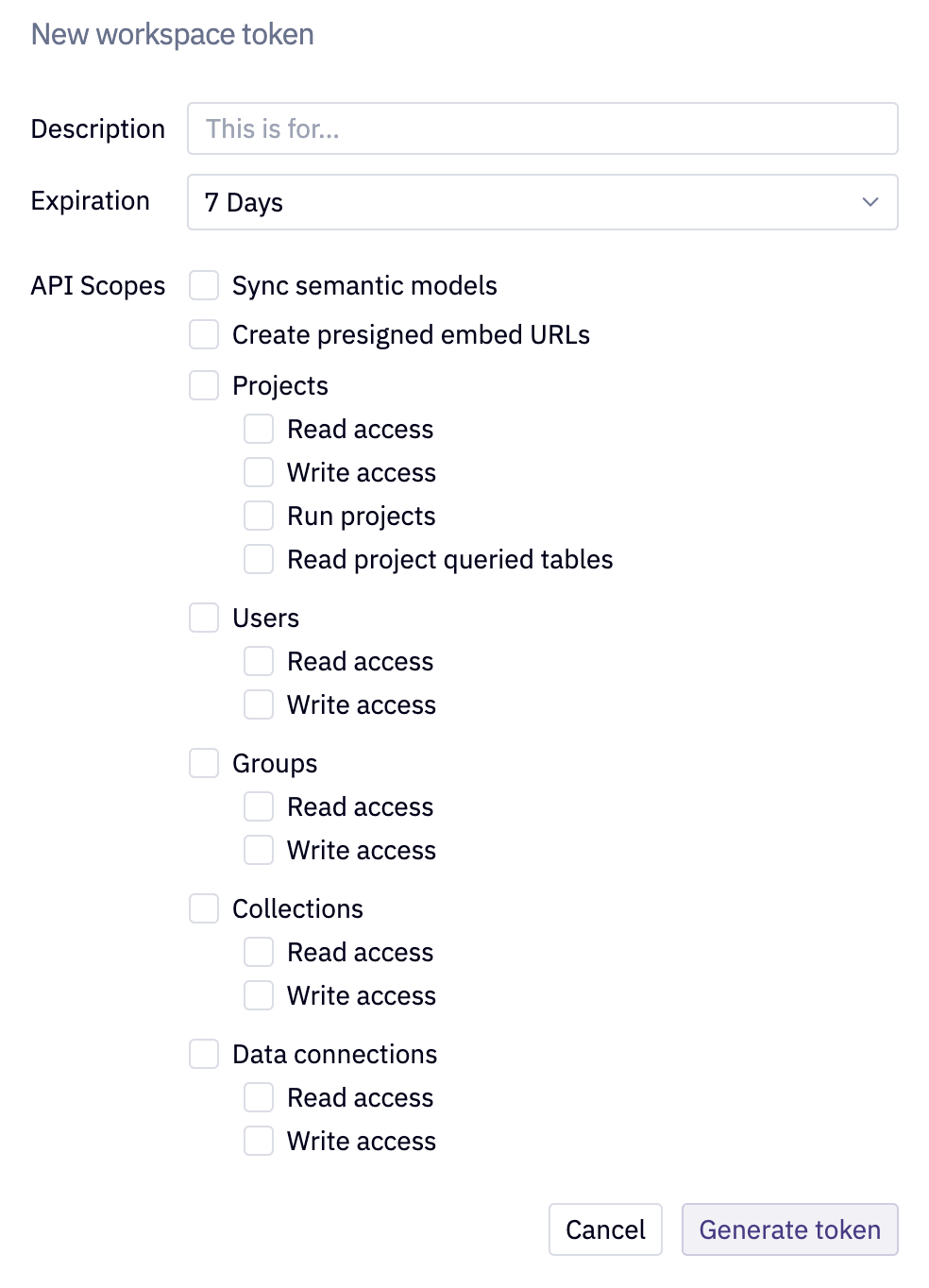This screenshot has width=929, height=1288.
Task: Check Create presigned embed URLs
Action: coord(204,334)
